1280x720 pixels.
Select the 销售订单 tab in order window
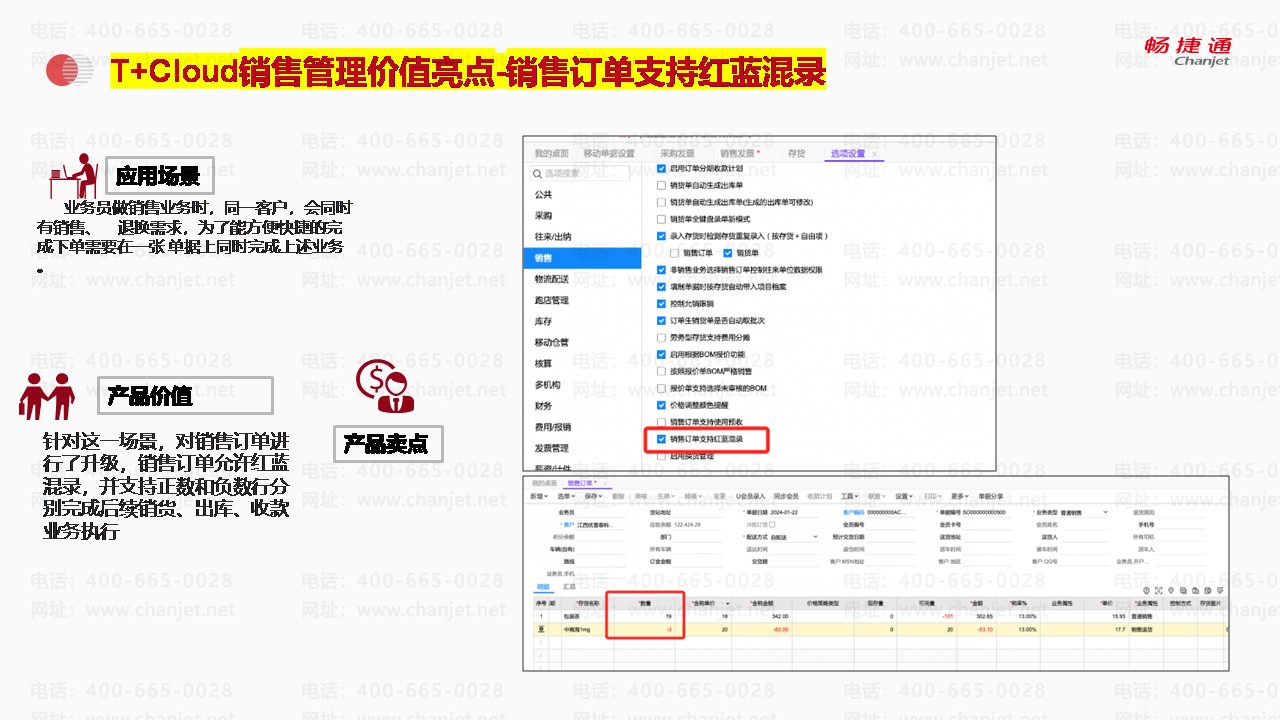(586, 484)
